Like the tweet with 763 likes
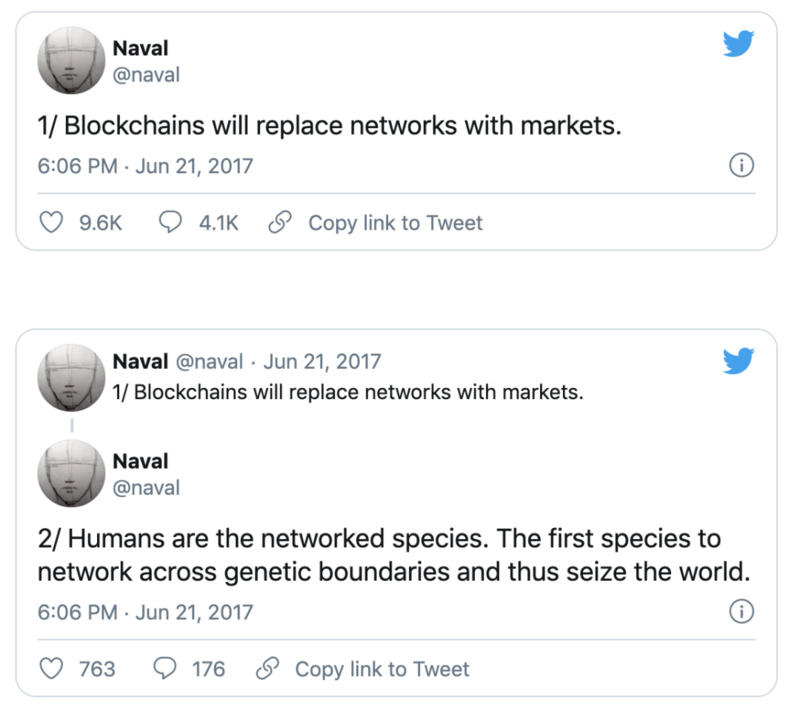Image resolution: width=800 pixels, height=711 pixels. [x=50, y=668]
